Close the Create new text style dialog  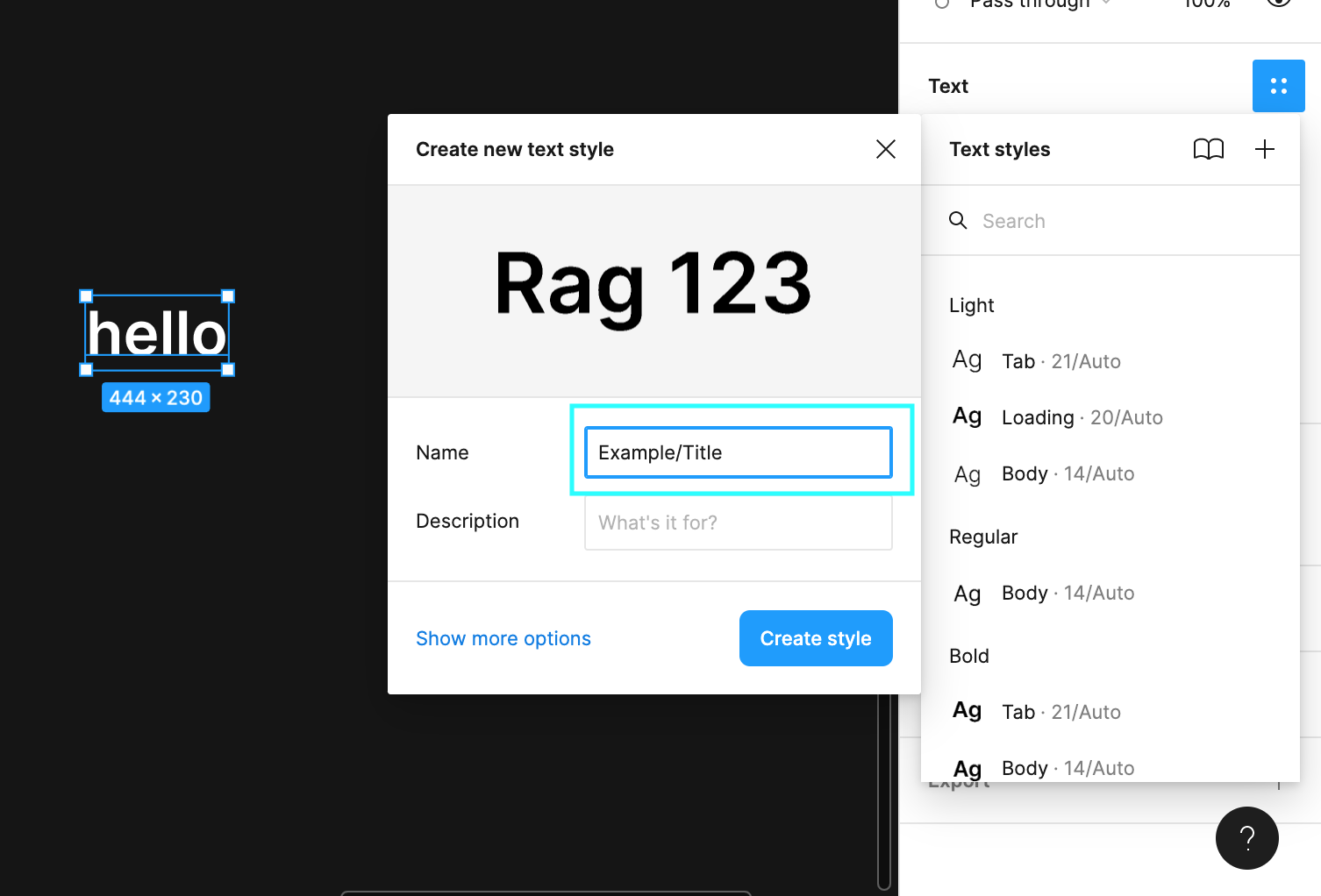886,149
